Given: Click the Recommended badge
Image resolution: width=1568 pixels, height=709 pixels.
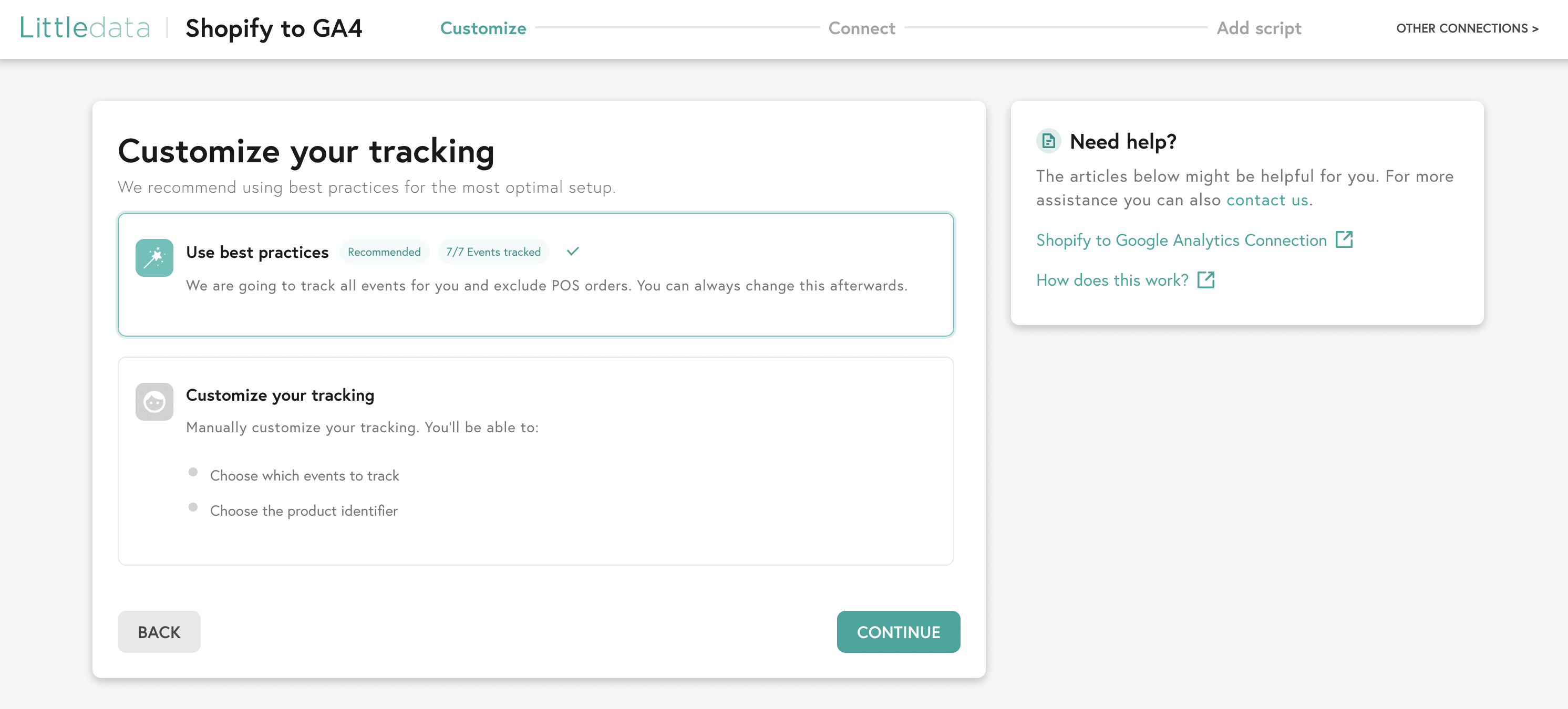Looking at the screenshot, I should (x=384, y=252).
